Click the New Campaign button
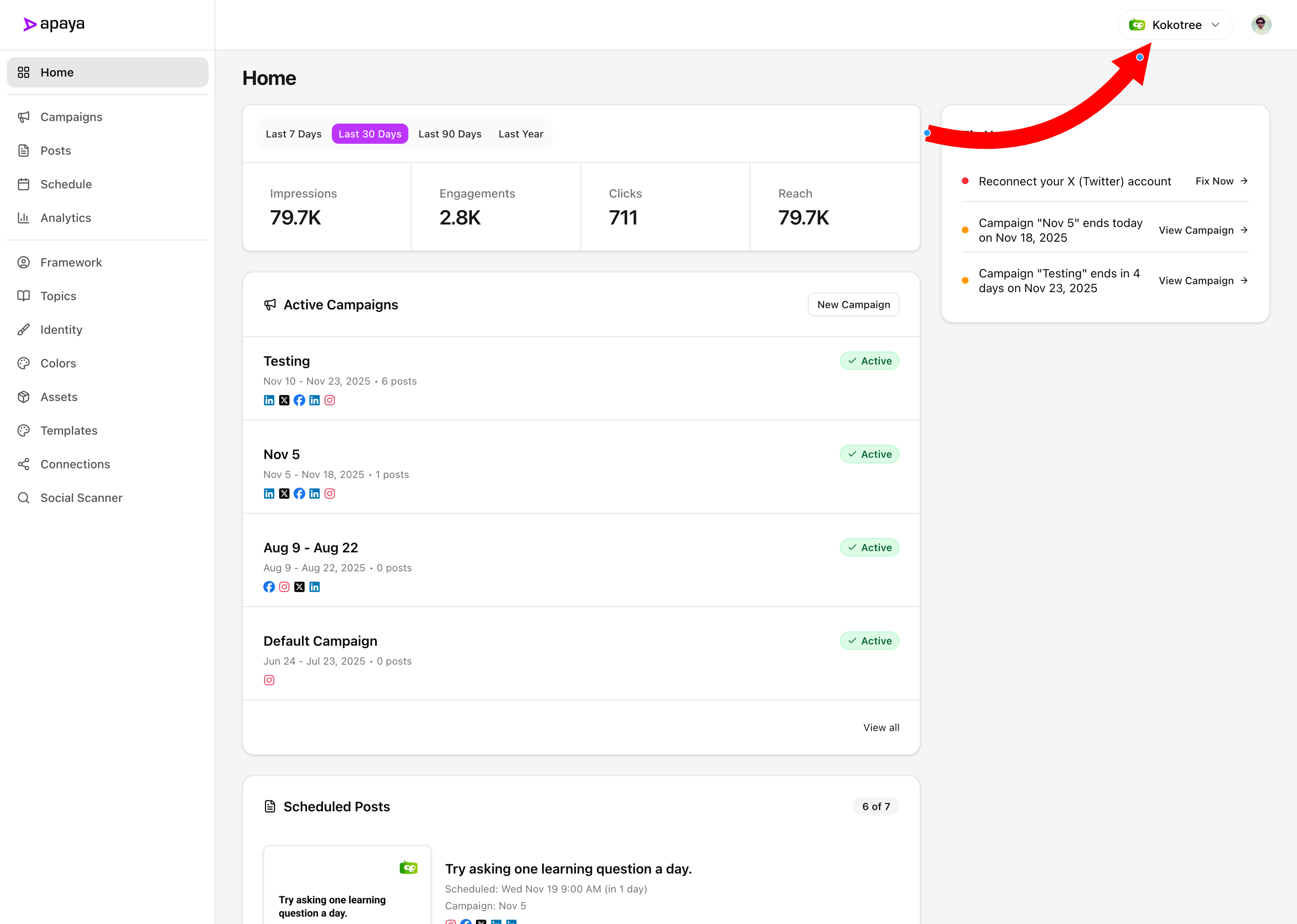Viewport: 1297px width, 924px height. [x=853, y=305]
